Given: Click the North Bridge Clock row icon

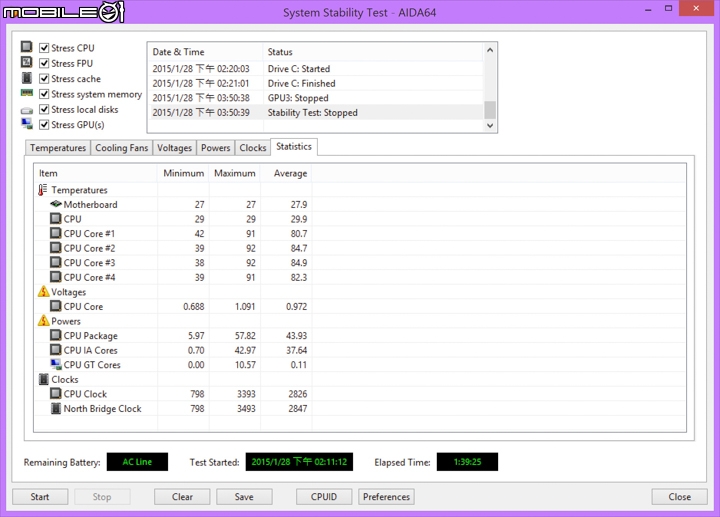Looking at the screenshot, I should tap(56, 408).
